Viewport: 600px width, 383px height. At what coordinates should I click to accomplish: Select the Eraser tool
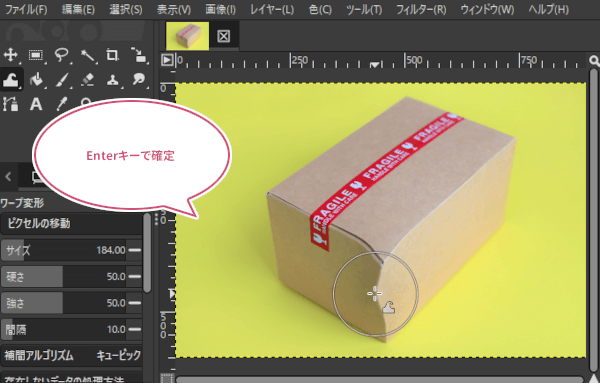pos(87,80)
